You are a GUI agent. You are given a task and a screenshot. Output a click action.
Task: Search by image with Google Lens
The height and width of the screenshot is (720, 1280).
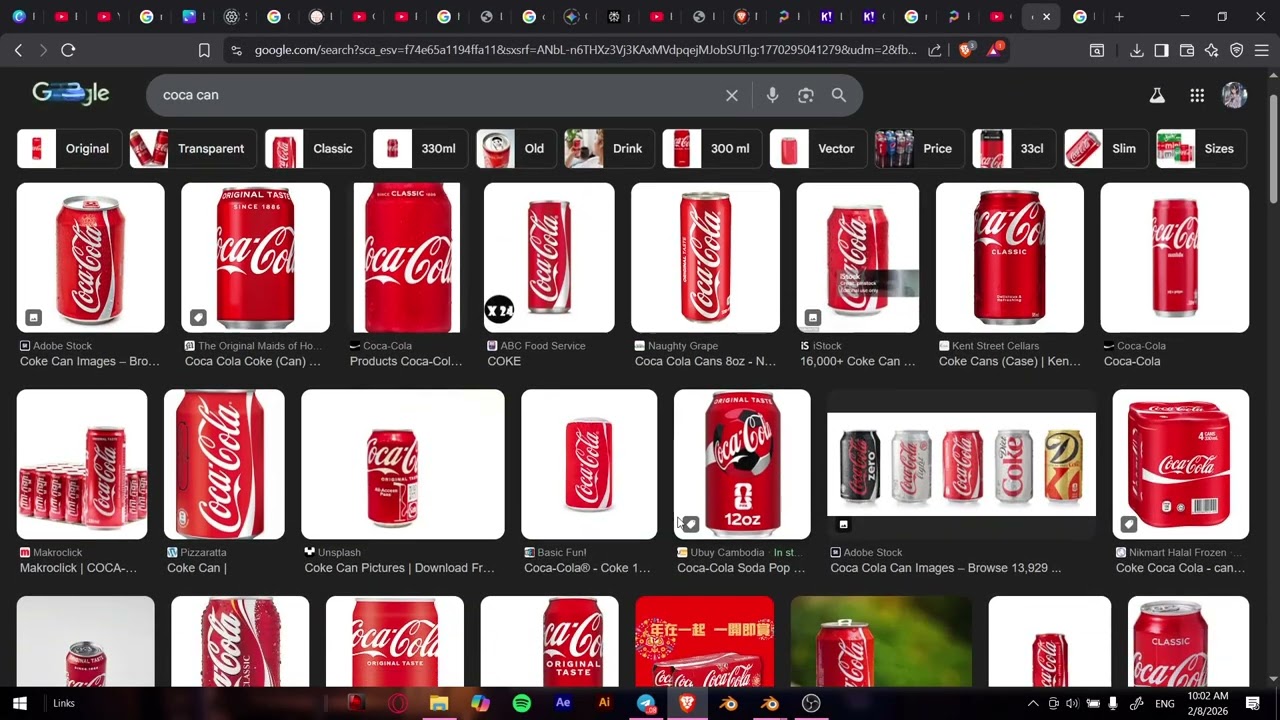pos(806,95)
